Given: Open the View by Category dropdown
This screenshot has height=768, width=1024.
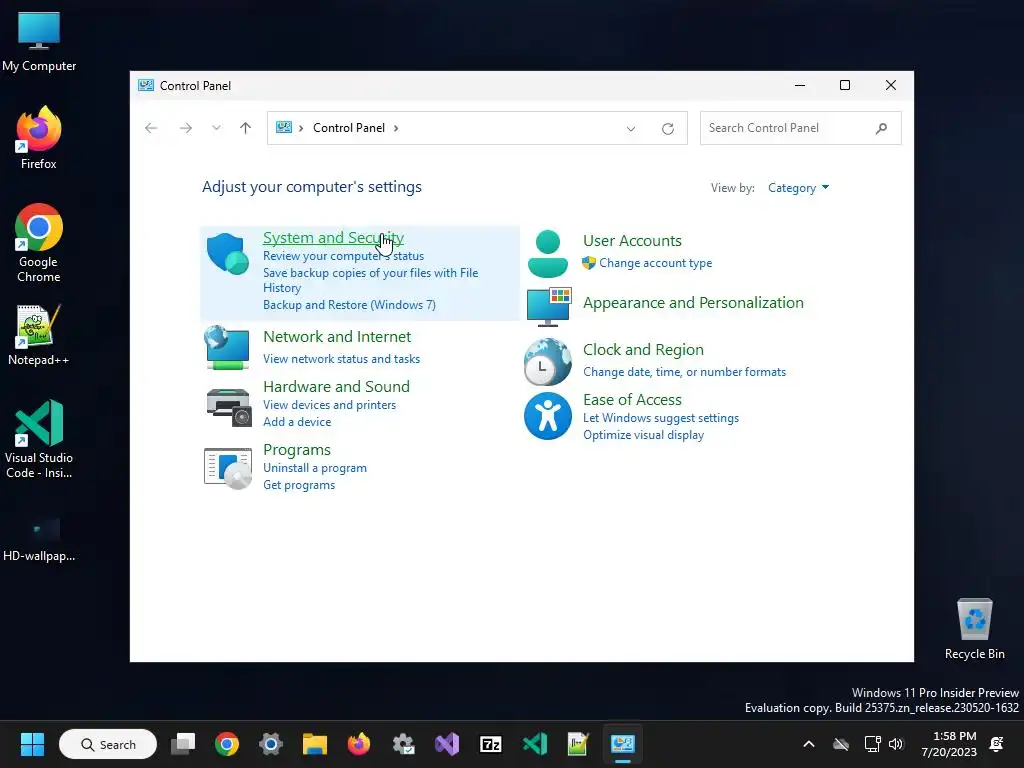Looking at the screenshot, I should tap(798, 188).
